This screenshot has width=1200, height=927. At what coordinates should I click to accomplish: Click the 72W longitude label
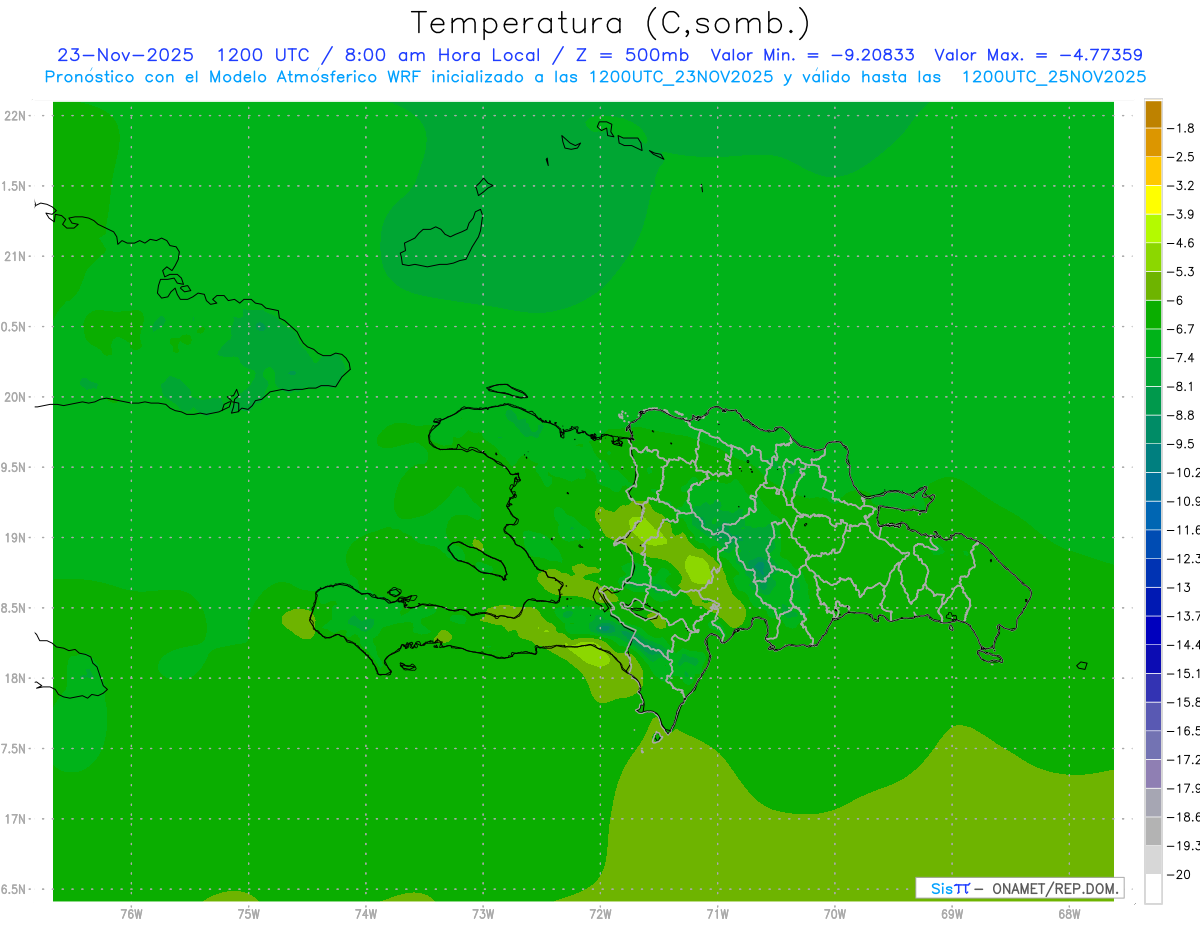click(x=600, y=913)
